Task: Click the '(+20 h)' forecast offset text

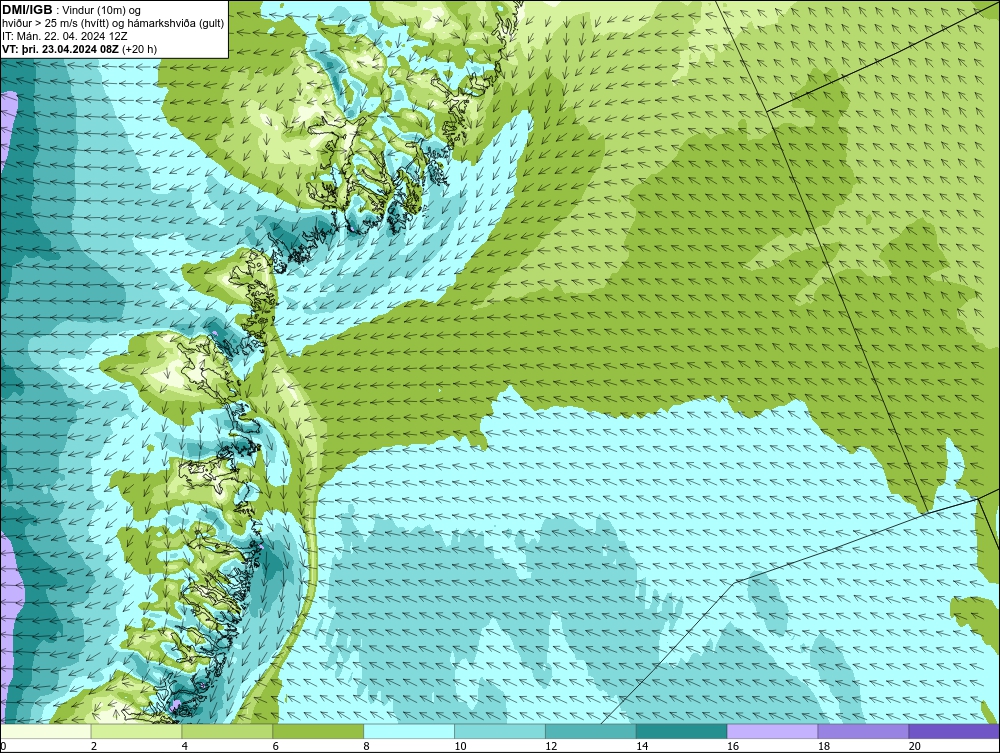Action: pyautogui.click(x=140, y=48)
